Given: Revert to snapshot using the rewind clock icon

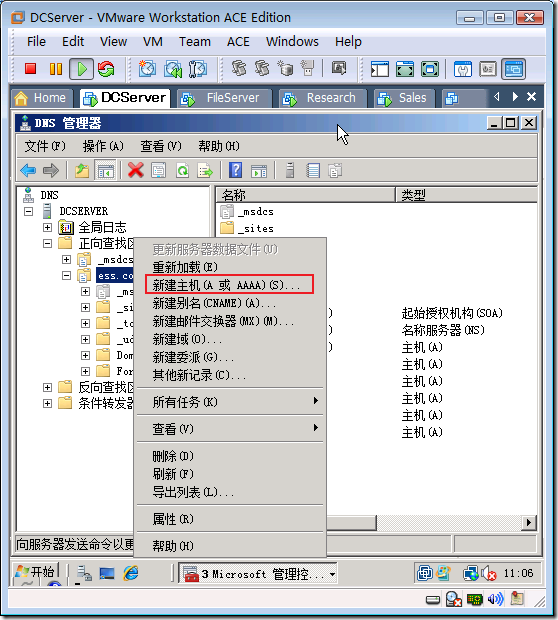Looking at the screenshot, I should point(173,69).
